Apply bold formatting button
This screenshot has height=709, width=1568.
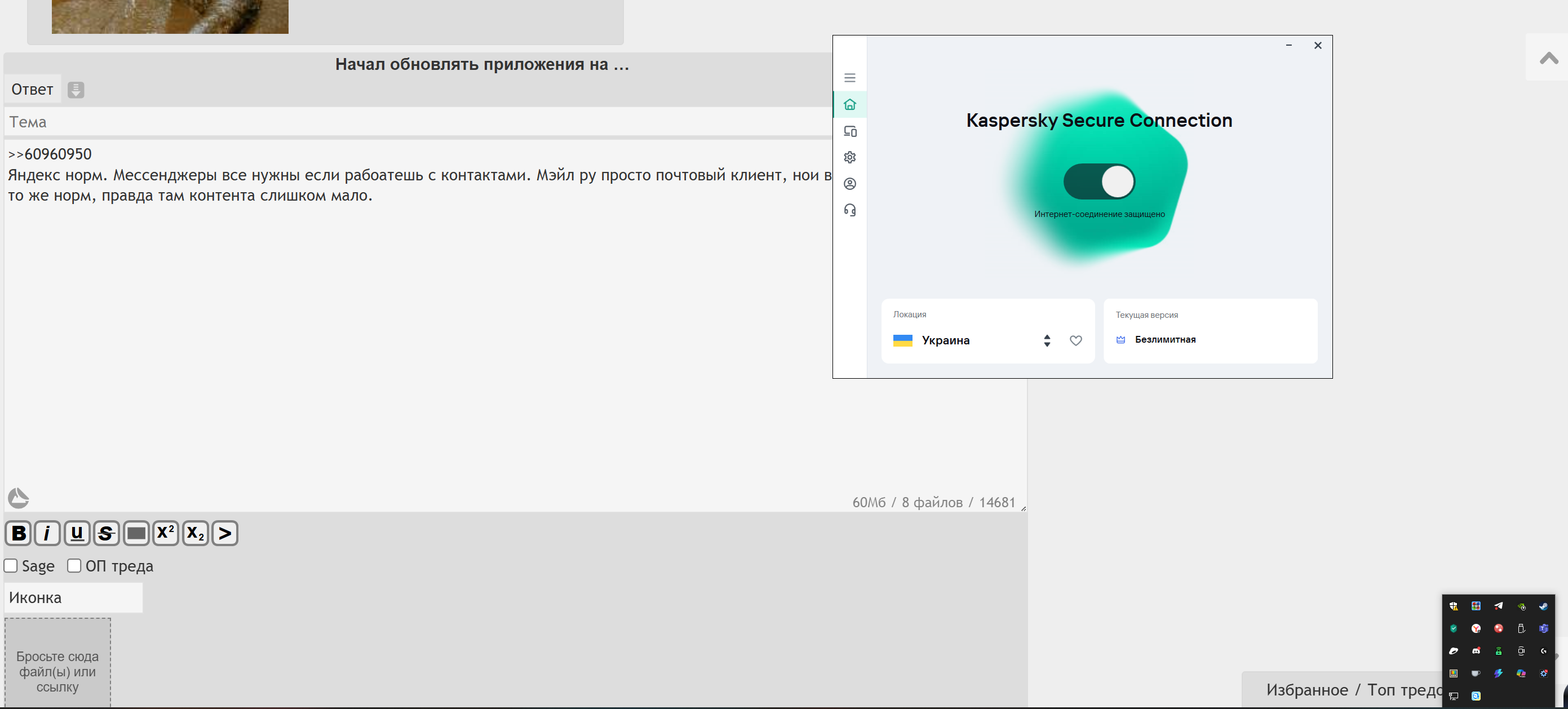click(18, 534)
